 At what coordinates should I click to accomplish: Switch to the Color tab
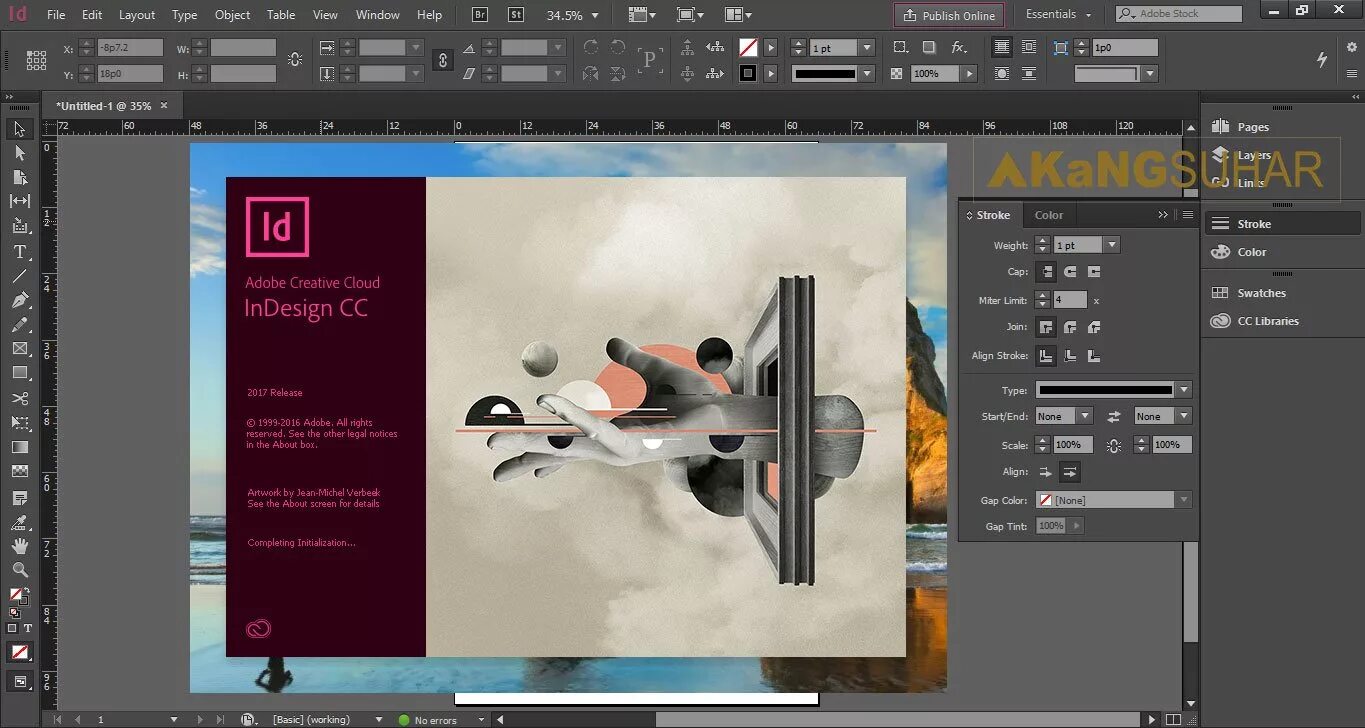coord(1049,215)
